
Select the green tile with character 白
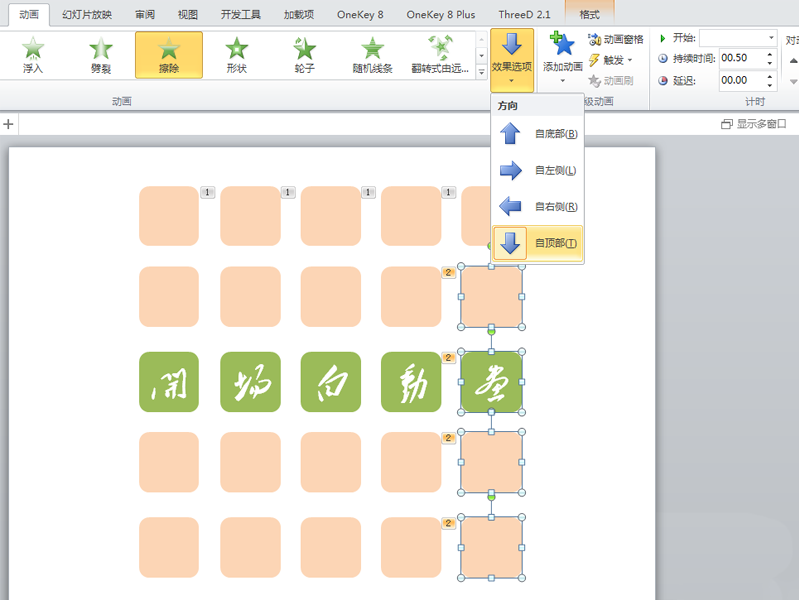coord(330,382)
